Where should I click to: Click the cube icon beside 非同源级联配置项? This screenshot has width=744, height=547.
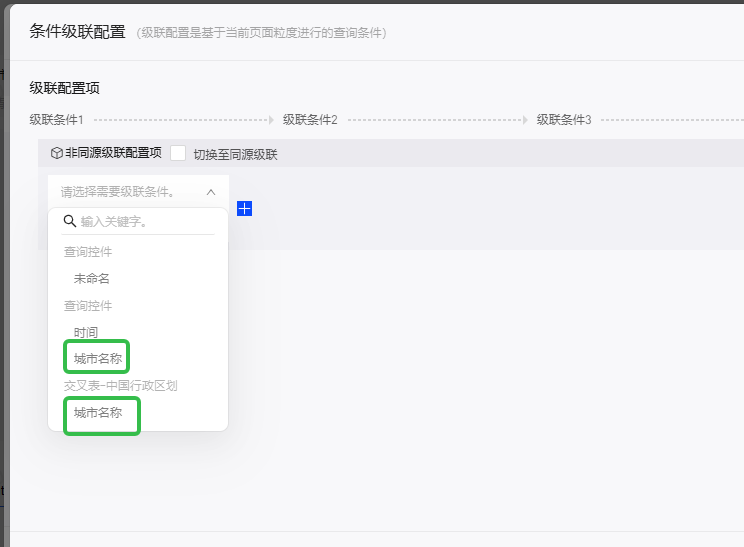56,154
